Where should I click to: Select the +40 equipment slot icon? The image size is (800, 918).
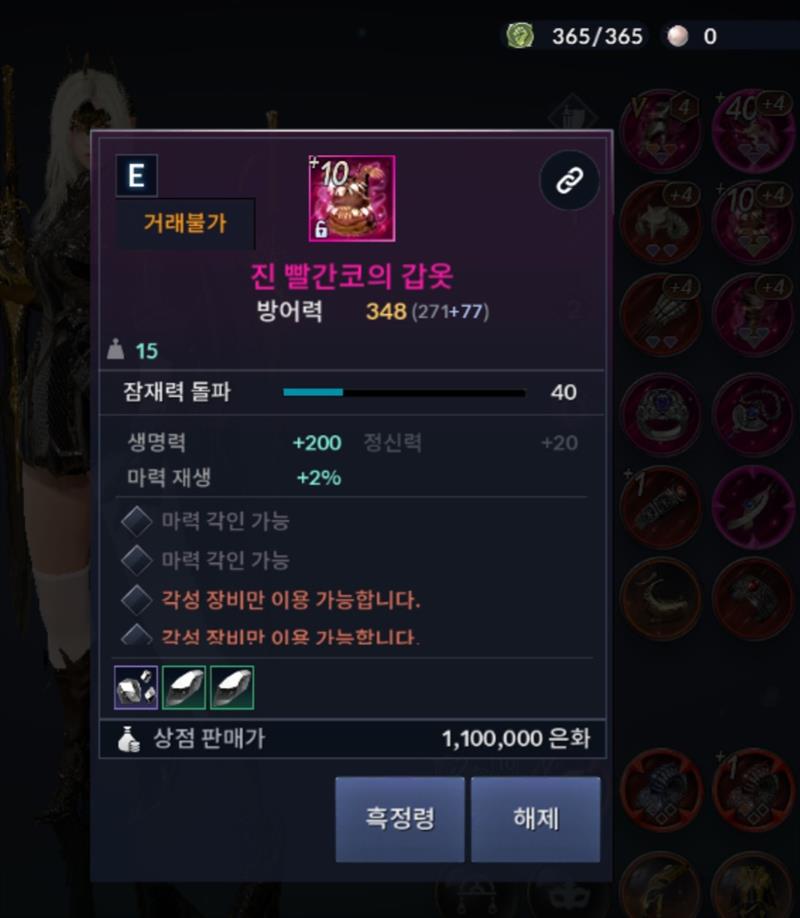[x=753, y=130]
